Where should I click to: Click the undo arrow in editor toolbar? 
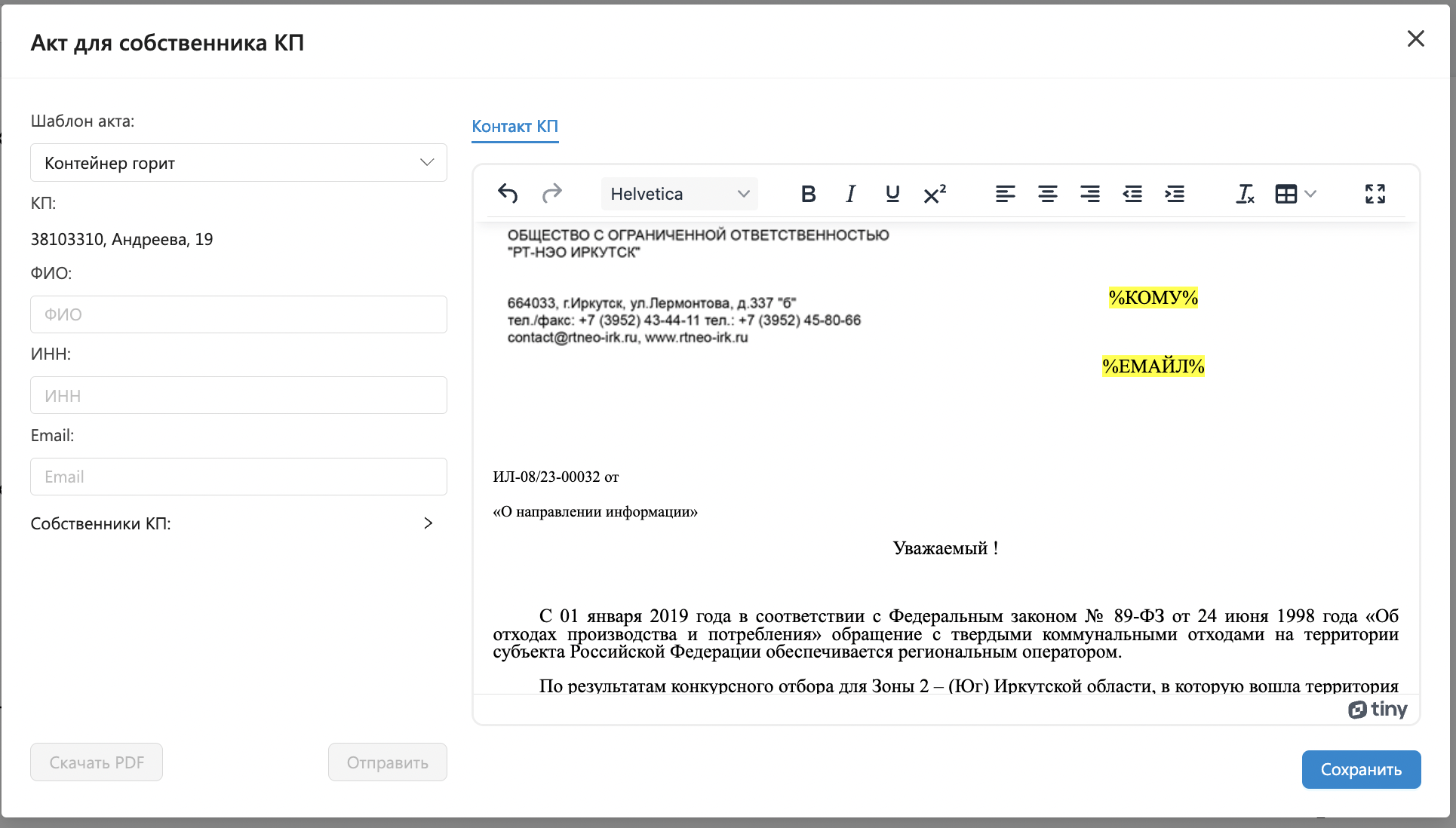click(508, 194)
